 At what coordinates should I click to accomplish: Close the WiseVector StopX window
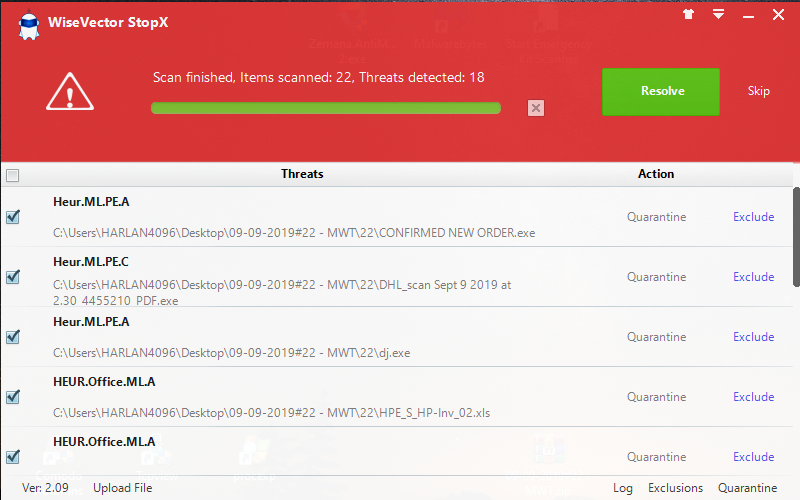point(778,15)
